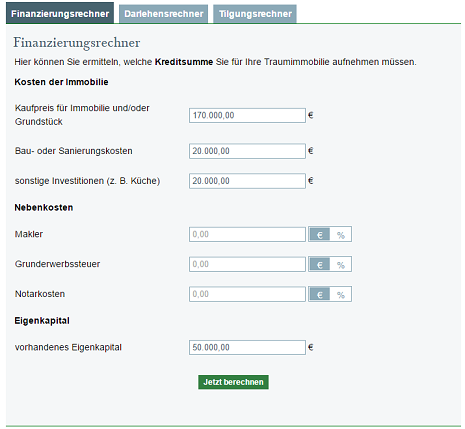Edit the vorhandenes Eigenkapital field
This screenshot has width=465, height=429.
point(247,347)
